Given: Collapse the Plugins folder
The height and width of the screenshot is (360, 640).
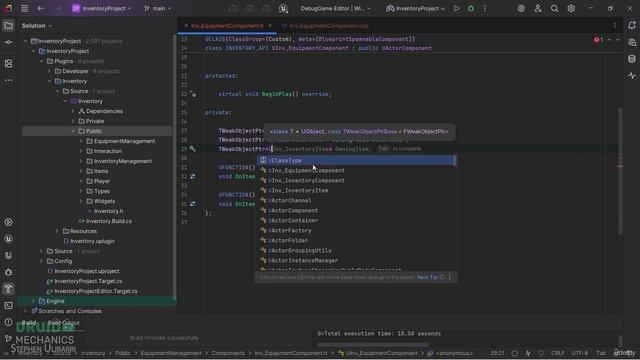Looking at the screenshot, I should [42, 61].
